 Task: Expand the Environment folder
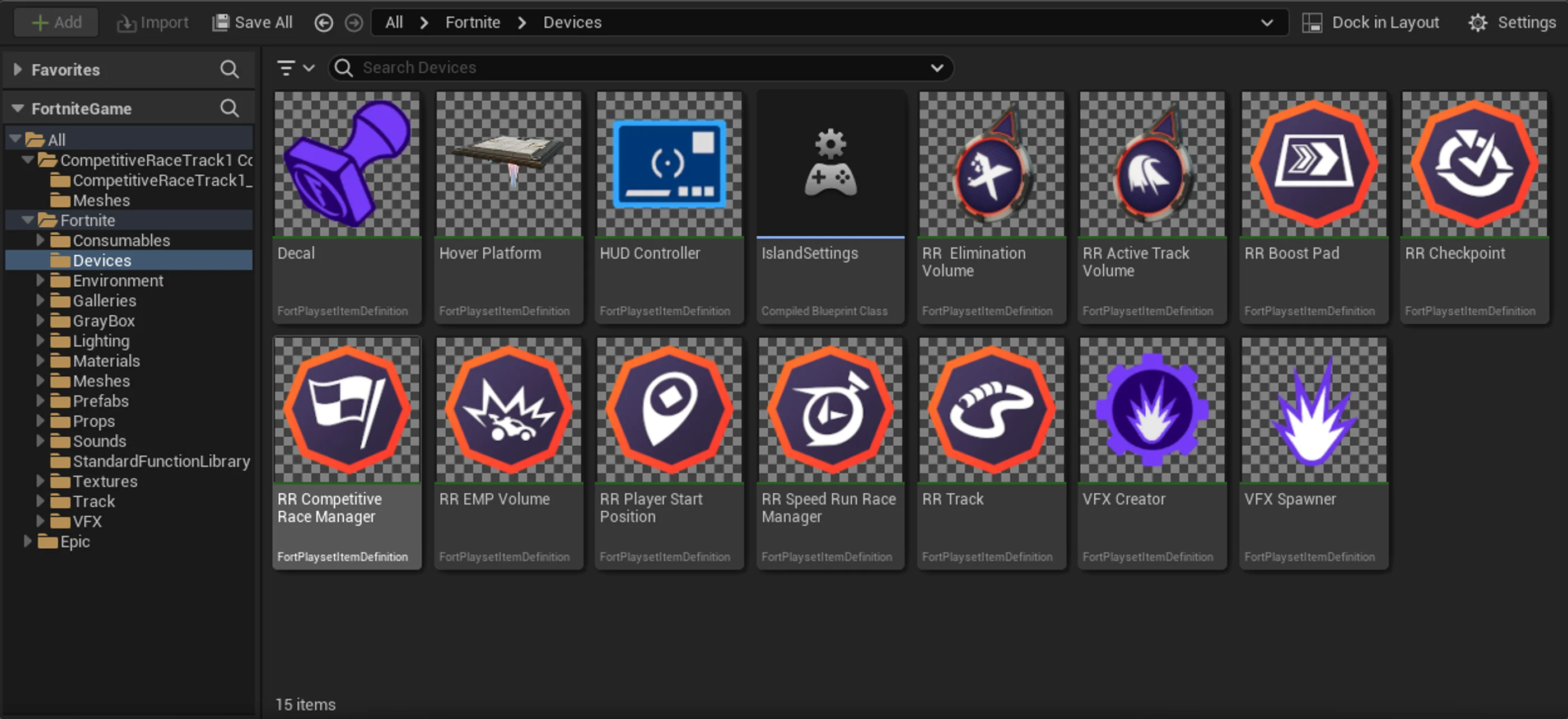click(x=40, y=280)
